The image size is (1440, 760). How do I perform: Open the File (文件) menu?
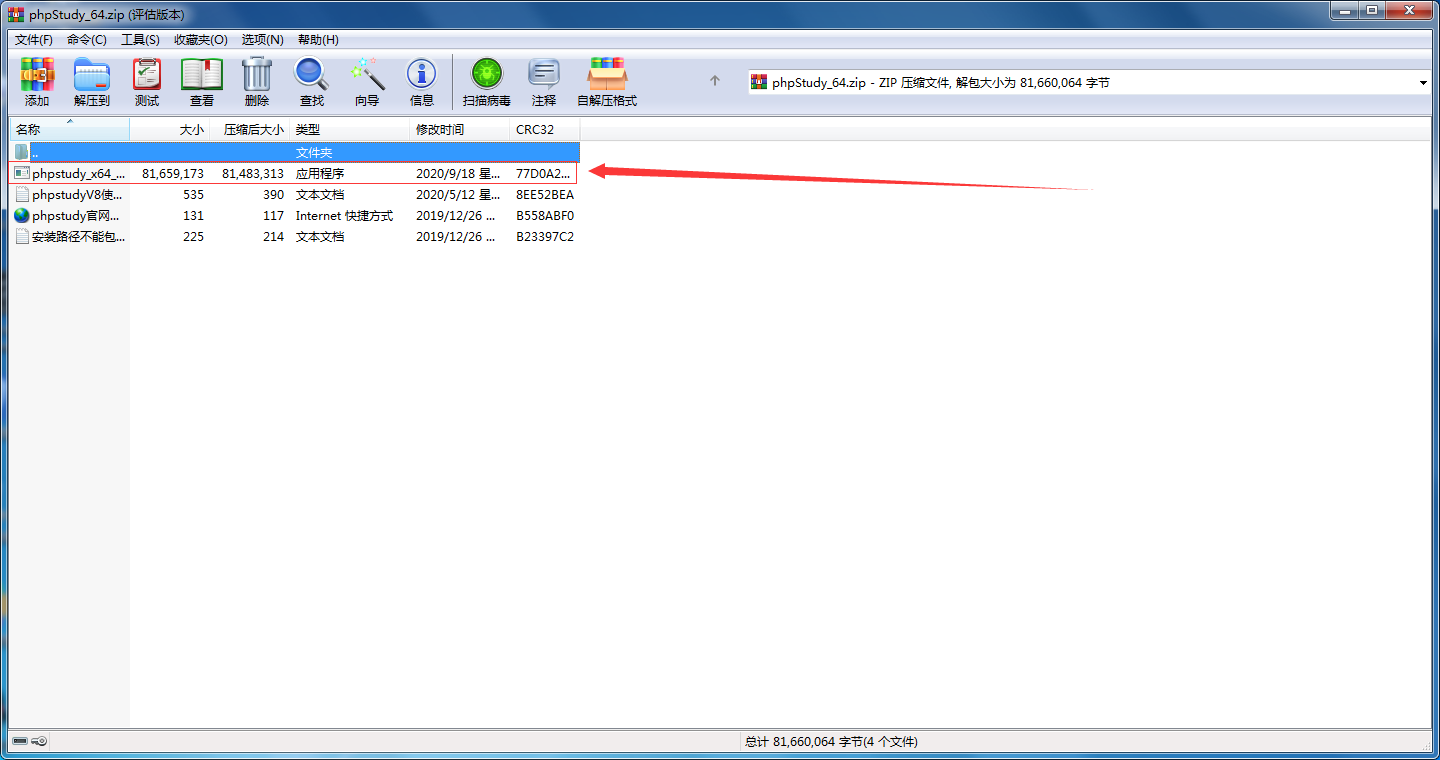click(x=34, y=40)
